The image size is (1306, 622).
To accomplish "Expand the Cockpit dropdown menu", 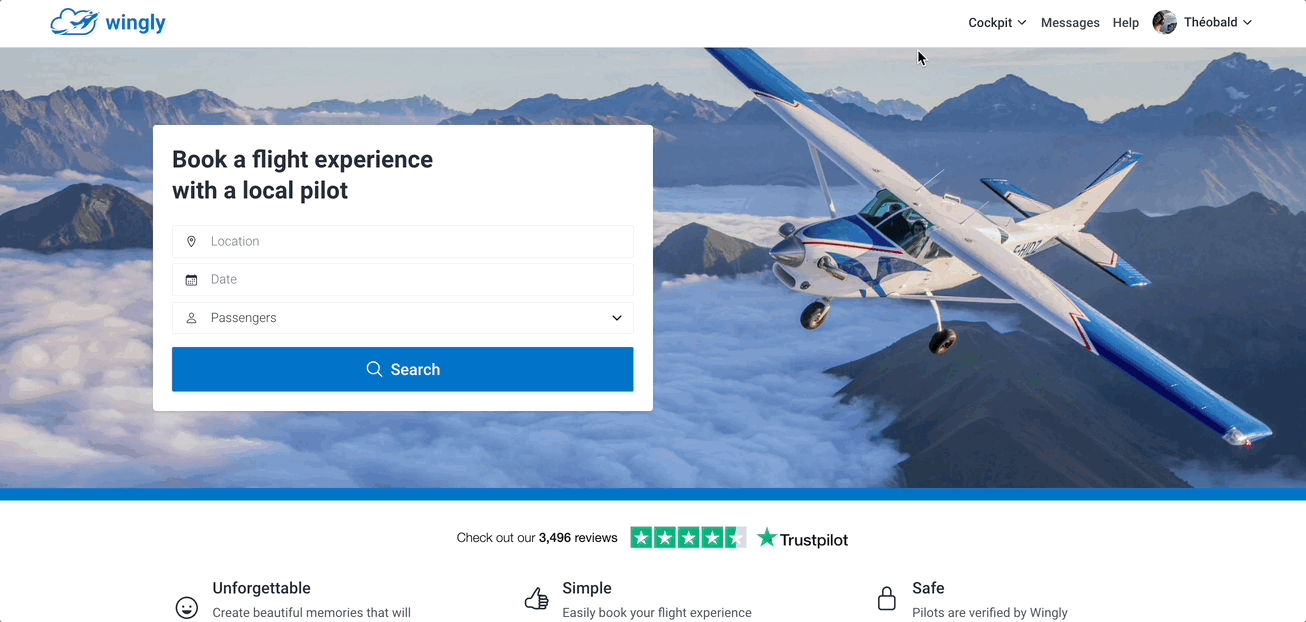I will (x=997, y=22).
